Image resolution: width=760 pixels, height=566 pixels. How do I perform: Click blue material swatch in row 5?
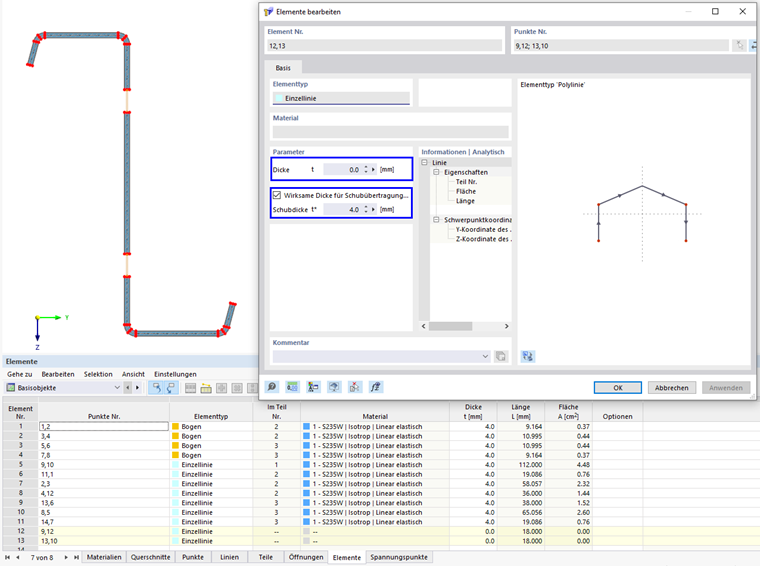pos(306,464)
